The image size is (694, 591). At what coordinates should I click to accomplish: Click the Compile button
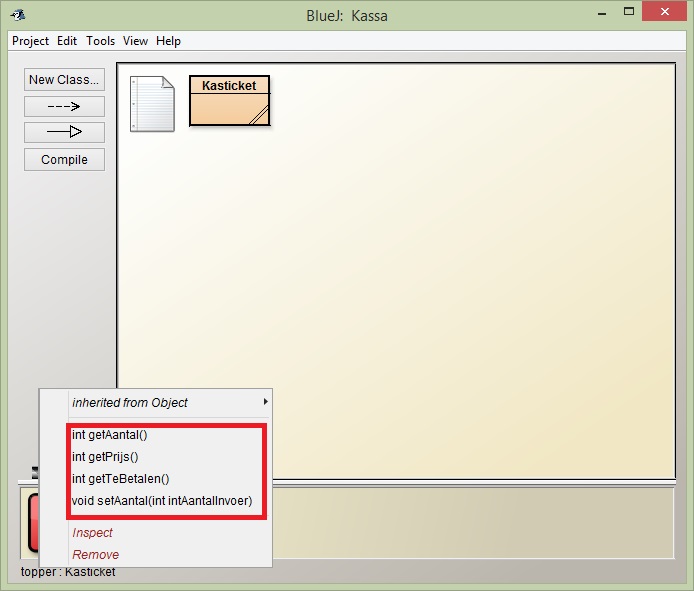pos(64,159)
